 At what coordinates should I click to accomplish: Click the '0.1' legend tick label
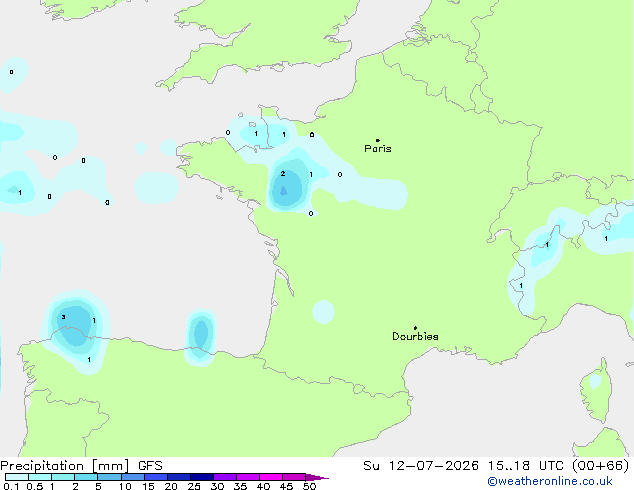(11, 486)
